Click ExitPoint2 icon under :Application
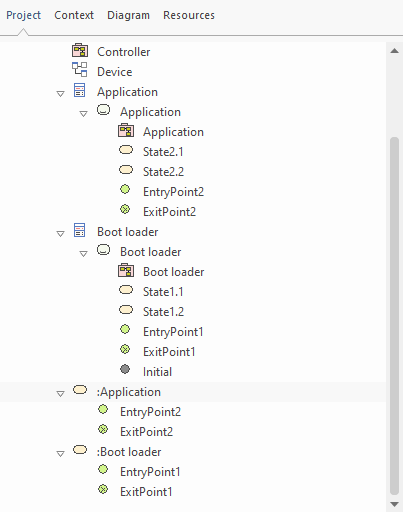The width and height of the screenshot is (403, 512). click(103, 429)
